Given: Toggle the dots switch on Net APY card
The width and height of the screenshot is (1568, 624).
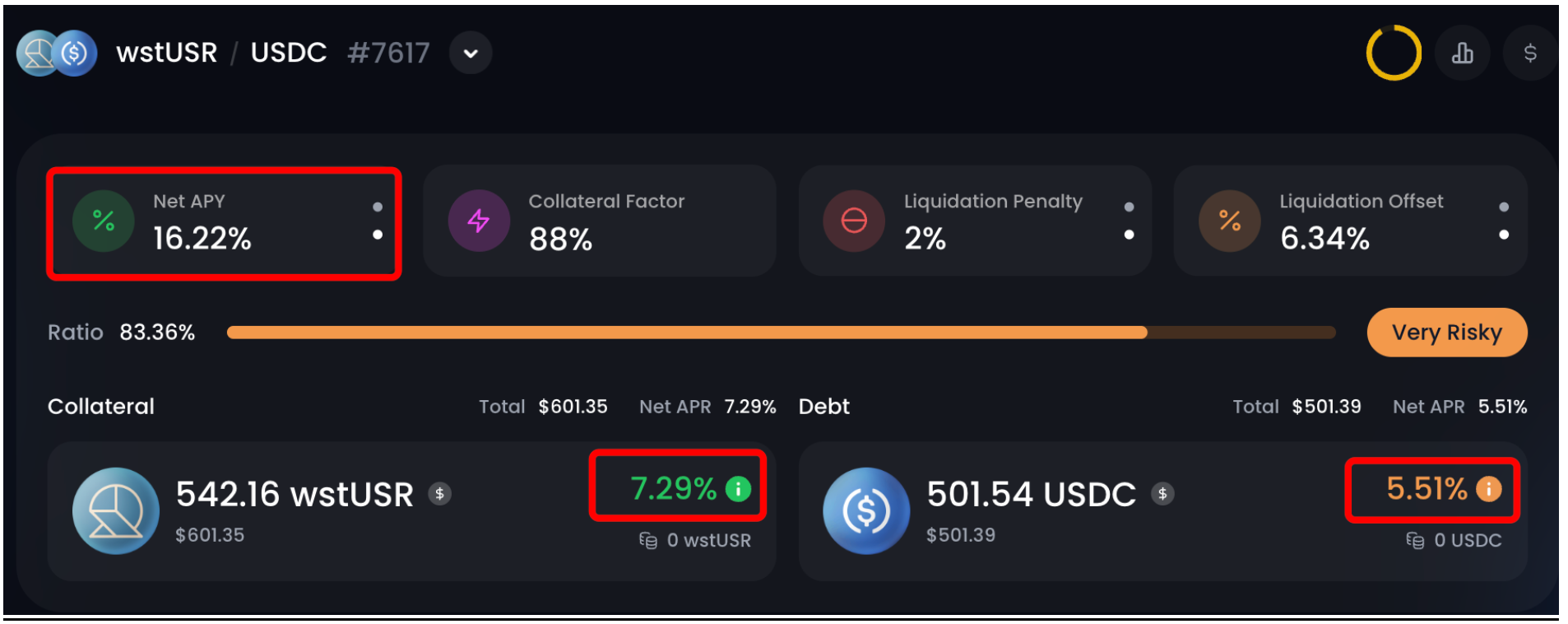Looking at the screenshot, I should (378, 221).
